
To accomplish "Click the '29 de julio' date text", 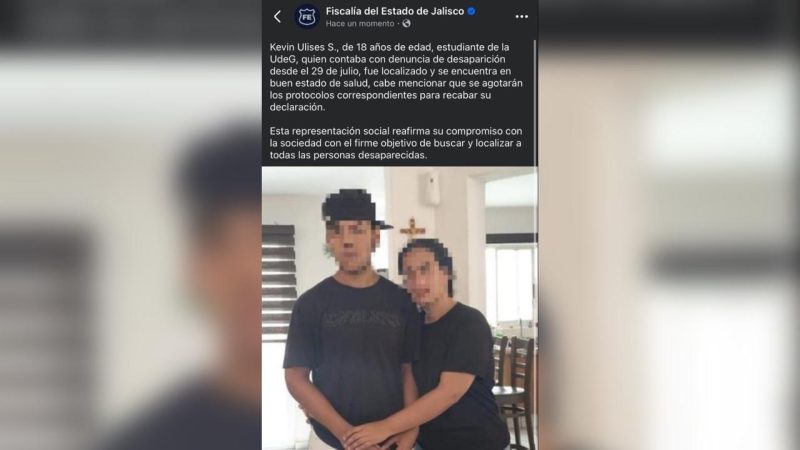I will [x=334, y=71].
